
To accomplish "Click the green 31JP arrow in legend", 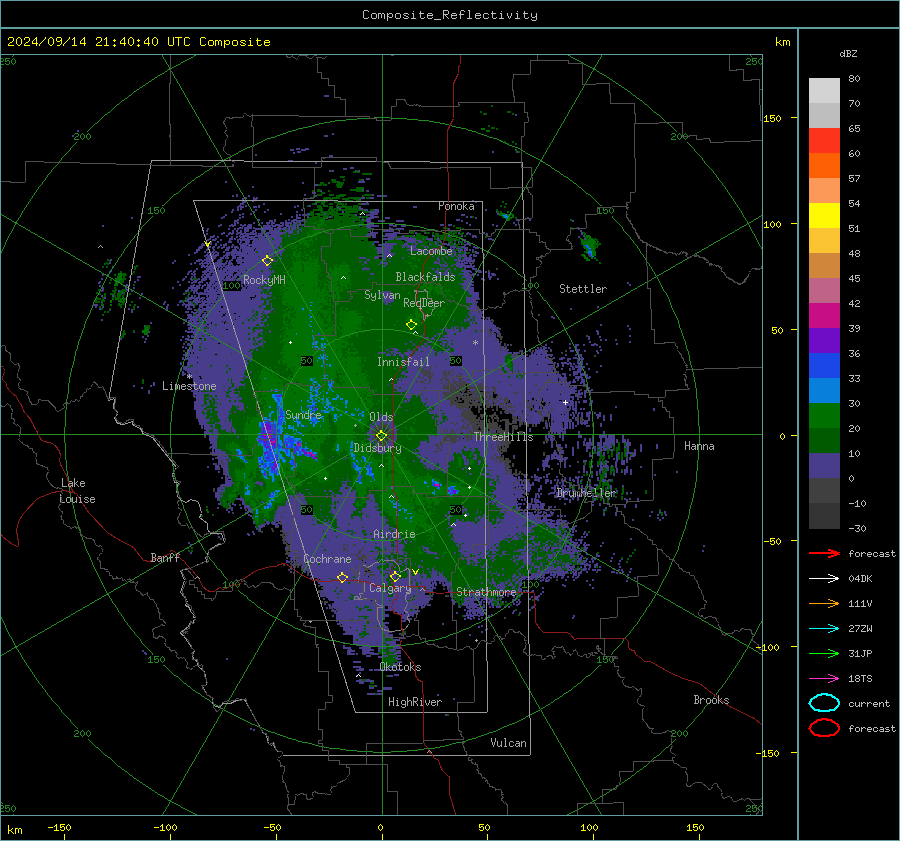I will [x=824, y=653].
